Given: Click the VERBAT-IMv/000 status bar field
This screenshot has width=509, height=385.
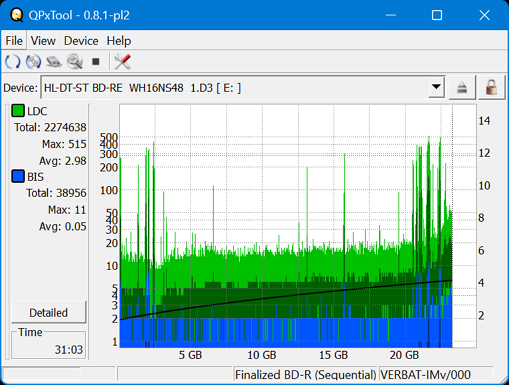Looking at the screenshot, I should (x=435, y=374).
